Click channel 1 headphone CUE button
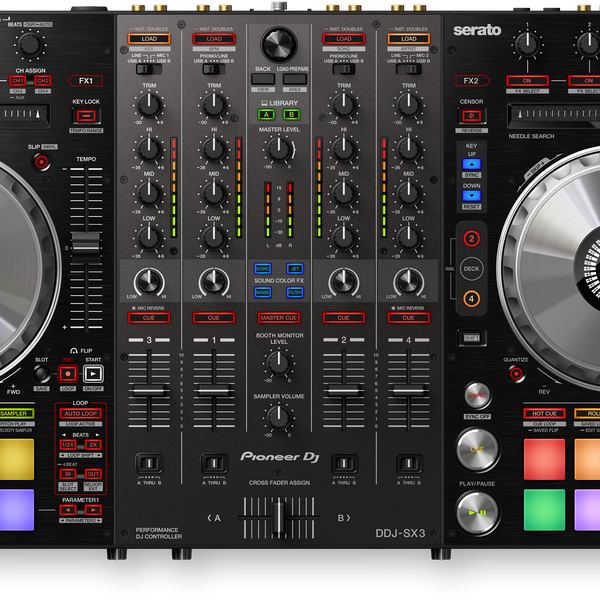The height and width of the screenshot is (600, 600). [x=214, y=318]
